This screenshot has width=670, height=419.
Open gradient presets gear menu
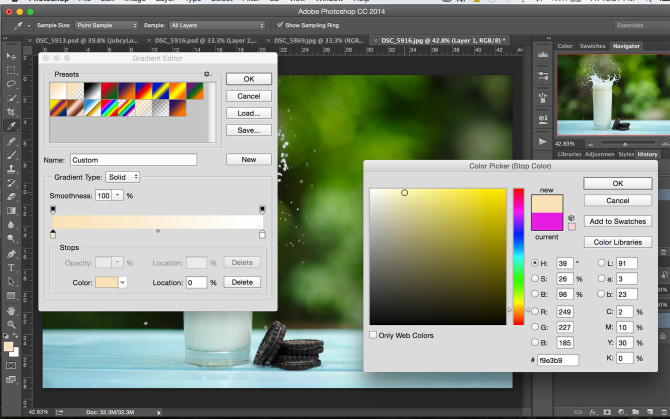207,74
